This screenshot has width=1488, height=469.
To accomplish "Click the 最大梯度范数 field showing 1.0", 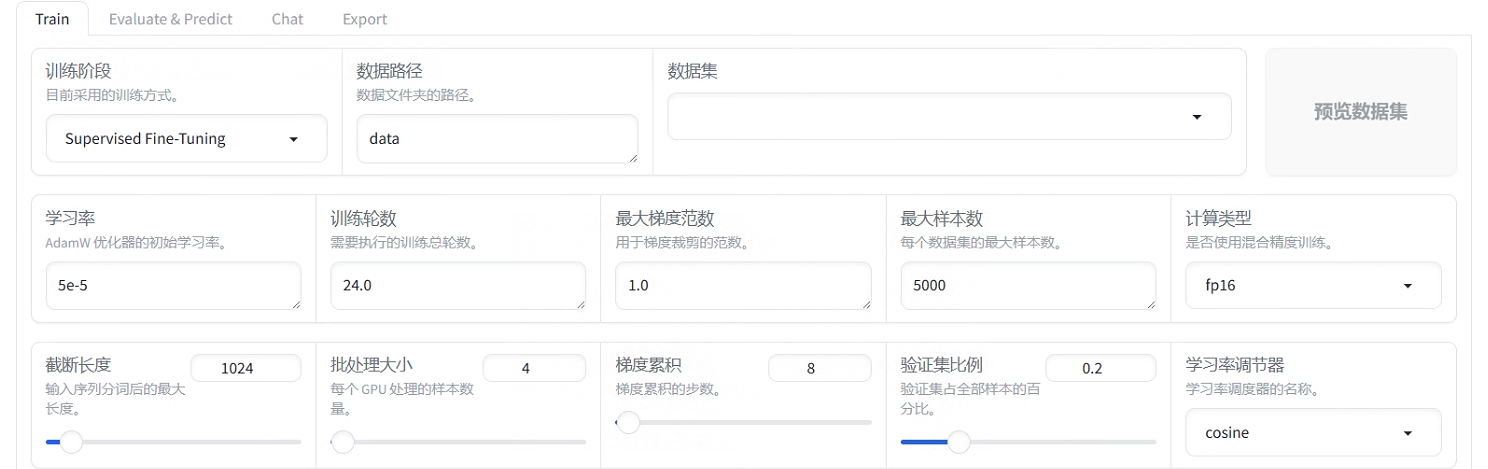I will [x=742, y=286].
